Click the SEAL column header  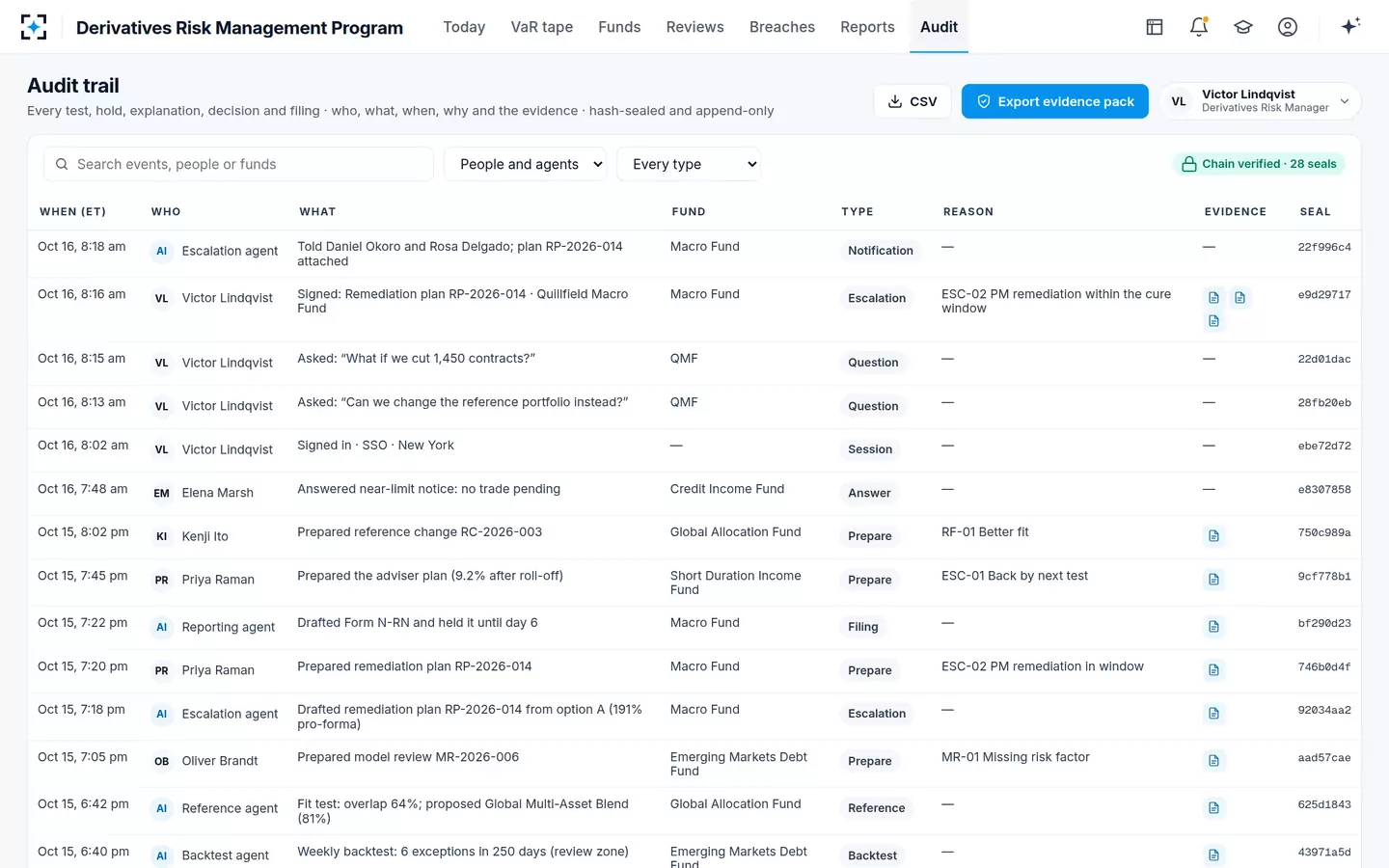tap(1315, 212)
